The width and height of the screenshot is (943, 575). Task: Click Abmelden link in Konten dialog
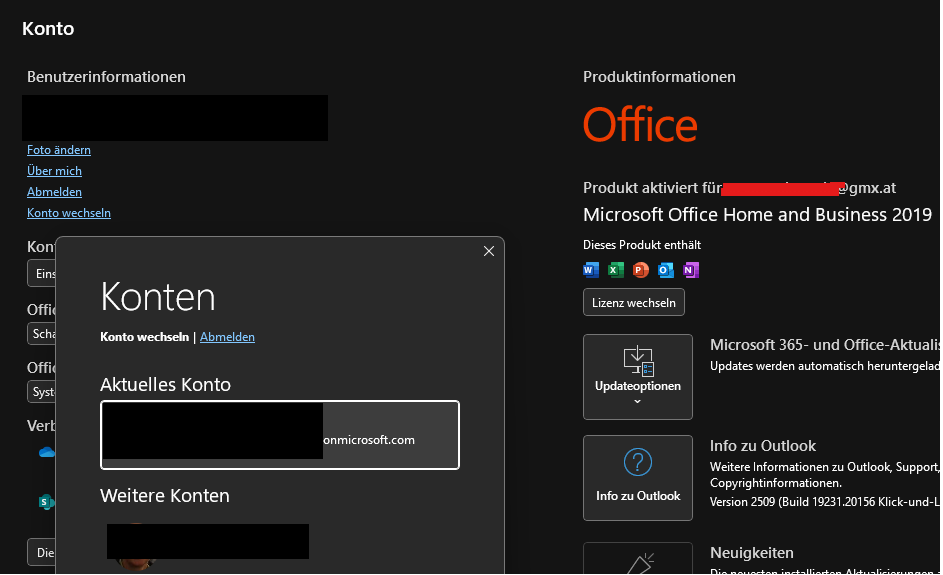(x=227, y=337)
